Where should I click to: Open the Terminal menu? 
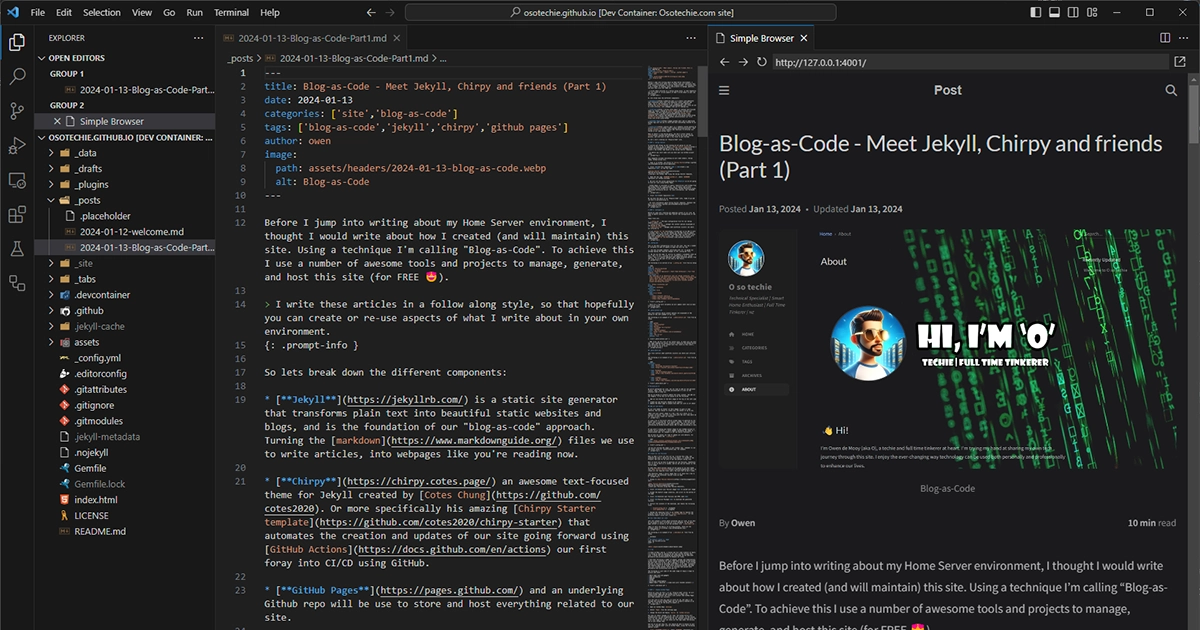point(231,12)
